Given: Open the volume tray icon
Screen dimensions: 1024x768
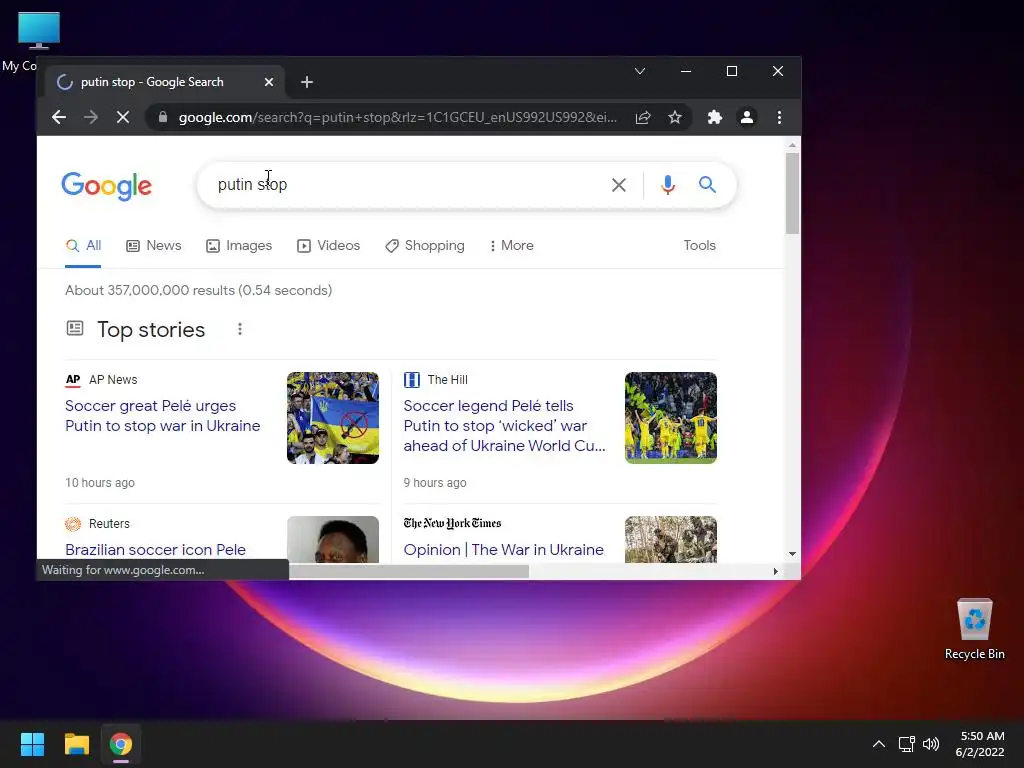Looking at the screenshot, I should (931, 744).
